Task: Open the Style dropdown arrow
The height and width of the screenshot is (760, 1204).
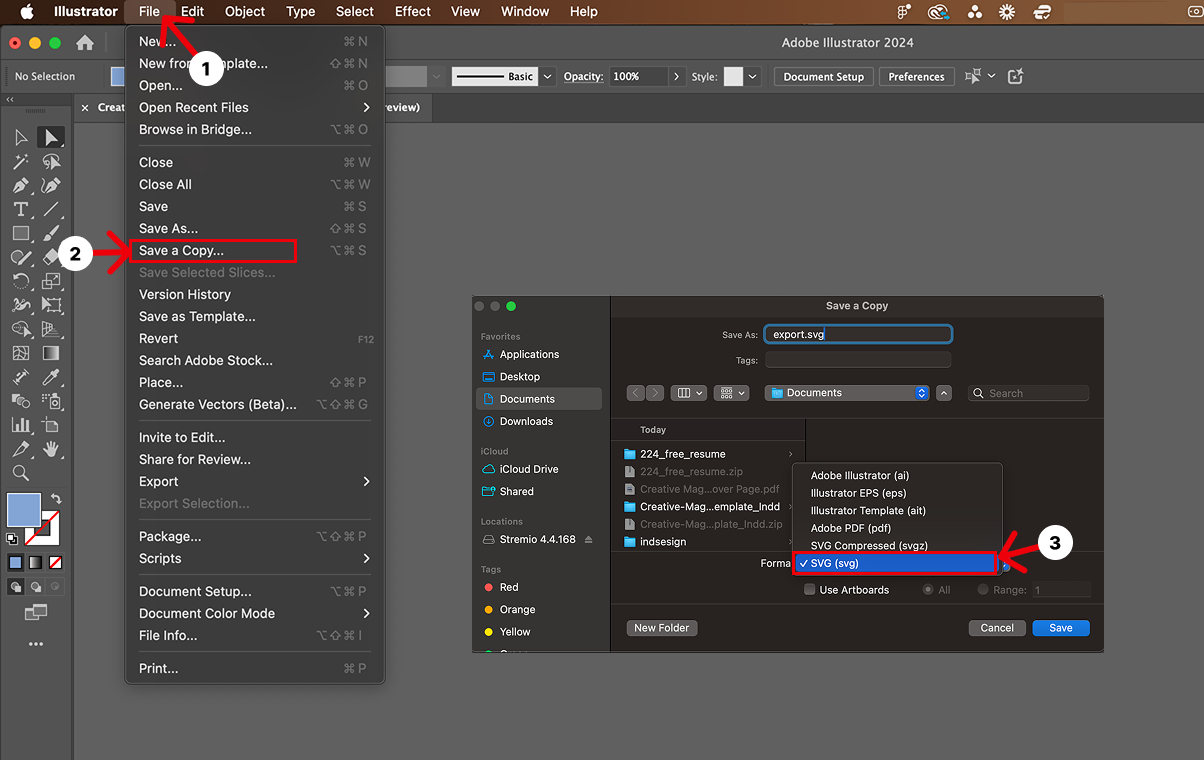Action: [753, 76]
